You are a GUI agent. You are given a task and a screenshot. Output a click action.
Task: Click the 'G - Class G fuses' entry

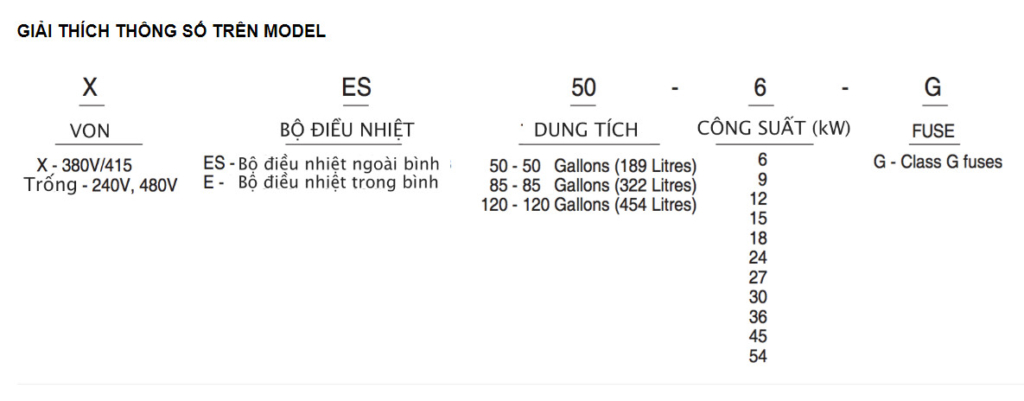pyautogui.click(x=937, y=162)
